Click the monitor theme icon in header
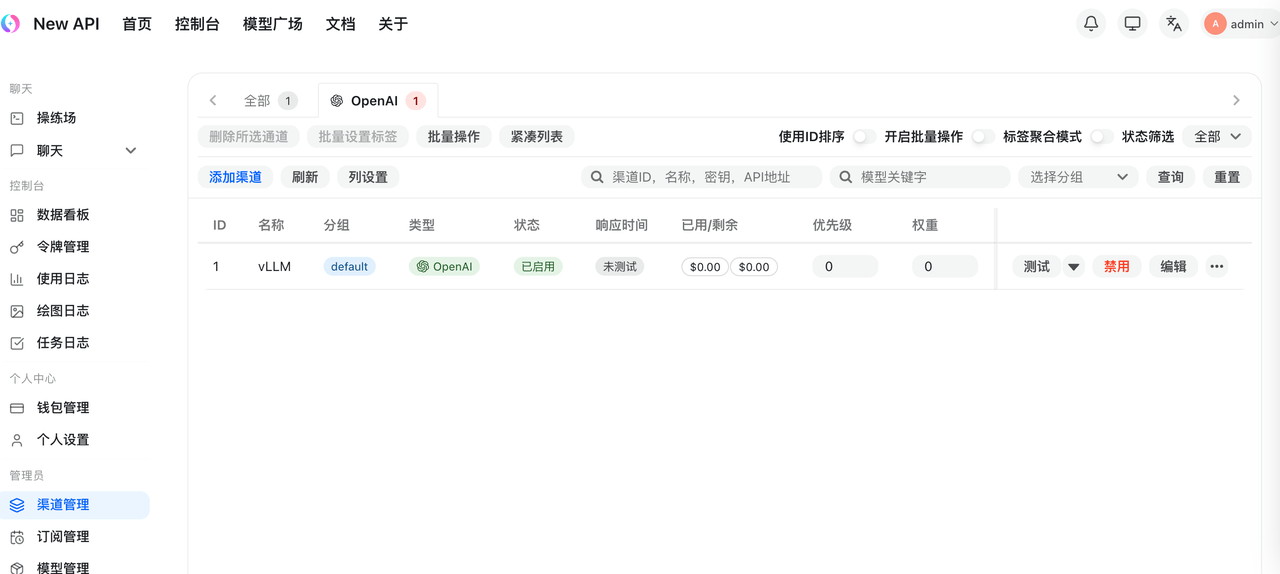 pos(1132,24)
